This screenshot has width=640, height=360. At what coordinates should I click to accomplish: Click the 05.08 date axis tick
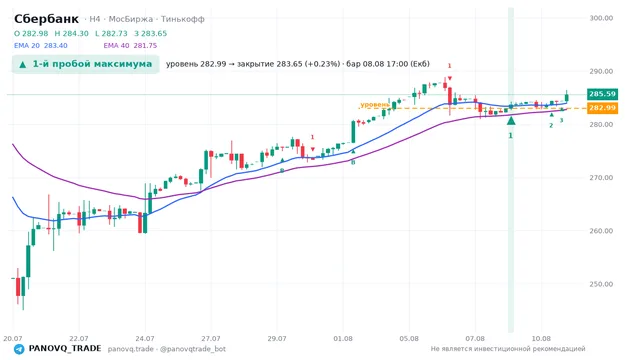(409, 339)
